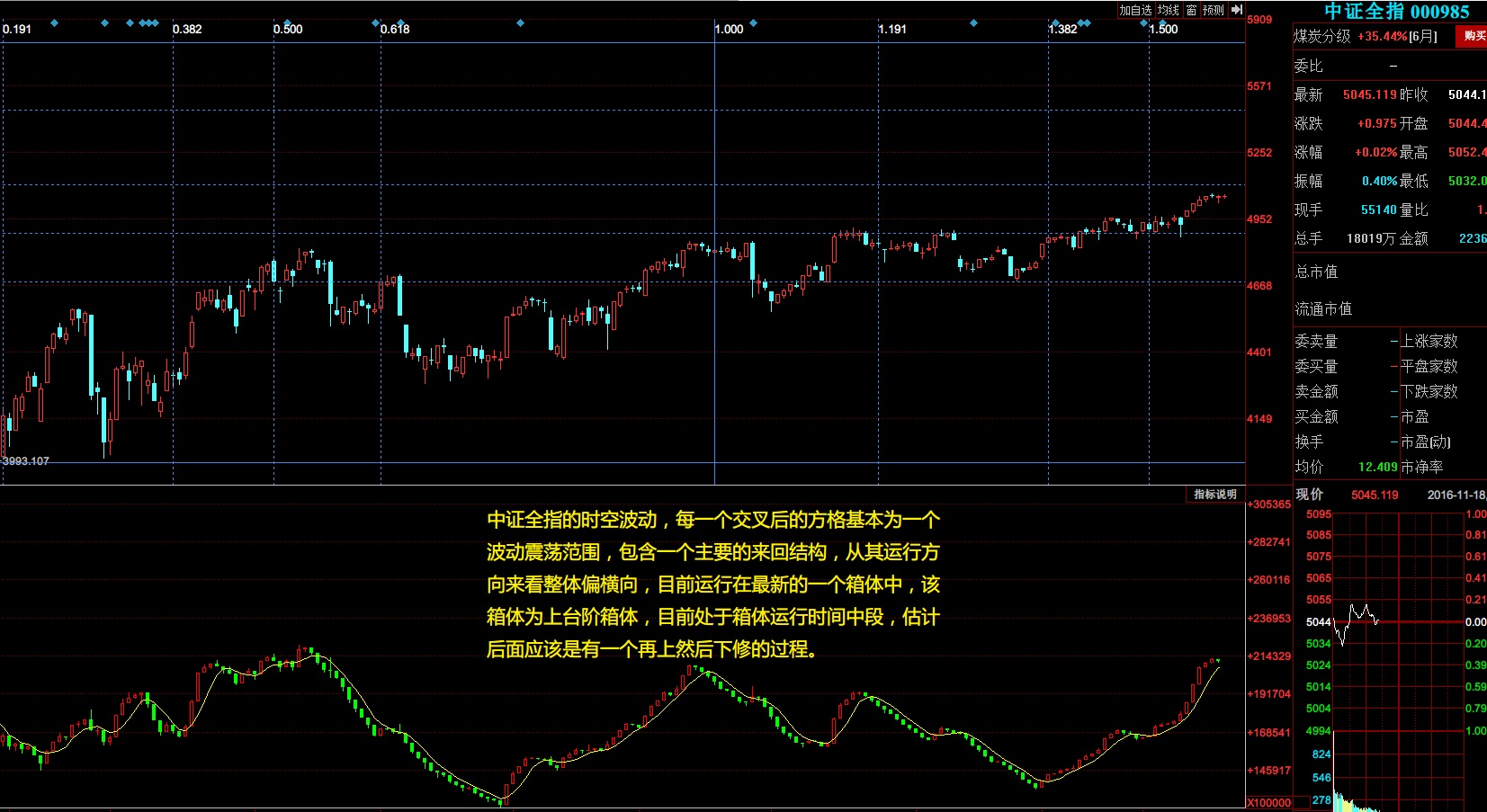This screenshot has height=812, width=1487.
Task: Click the 总手 value 18019万
Action: click(x=1371, y=238)
